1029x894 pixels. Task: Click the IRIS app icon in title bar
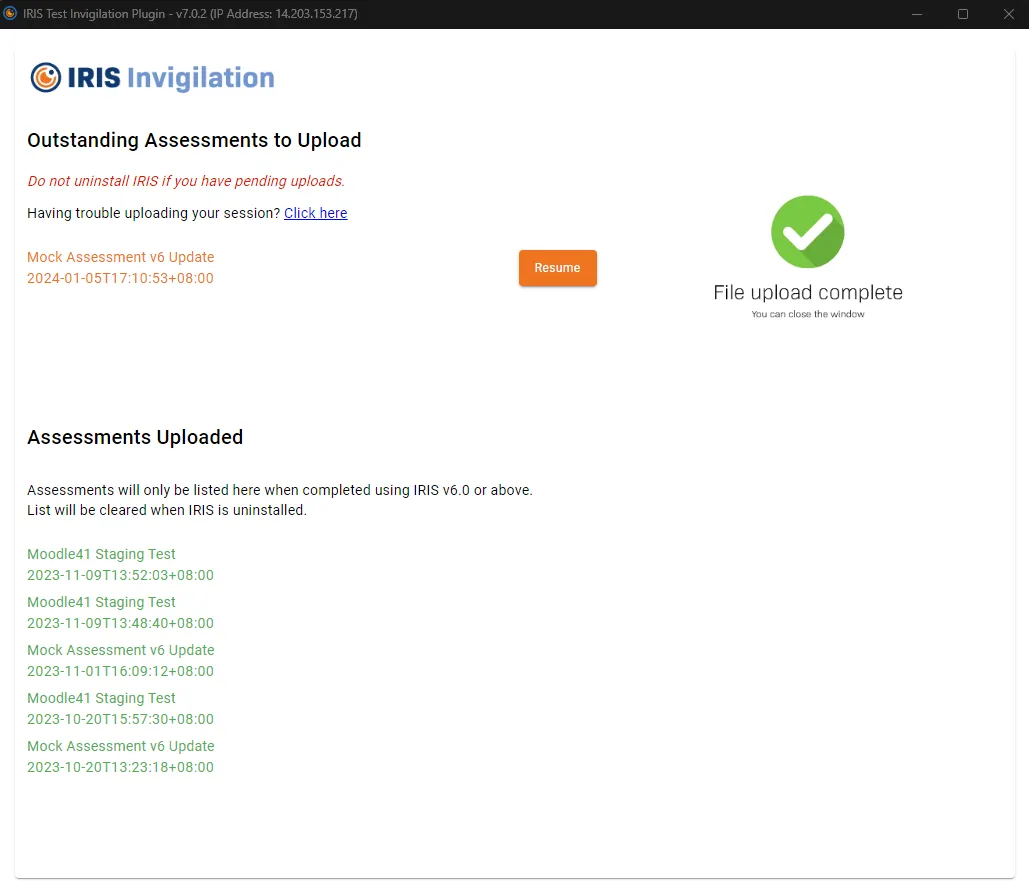[11, 14]
